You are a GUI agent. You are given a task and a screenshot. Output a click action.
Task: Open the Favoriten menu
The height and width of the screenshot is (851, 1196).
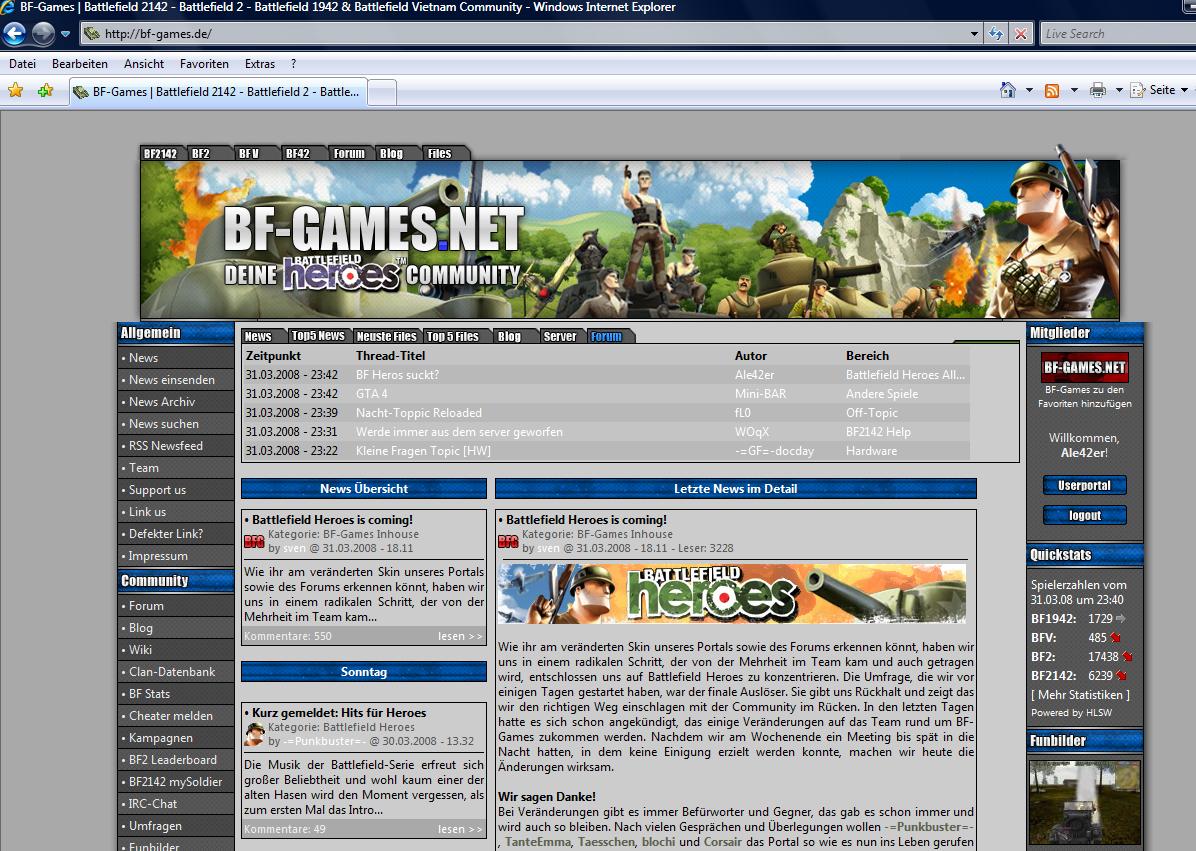pos(204,64)
